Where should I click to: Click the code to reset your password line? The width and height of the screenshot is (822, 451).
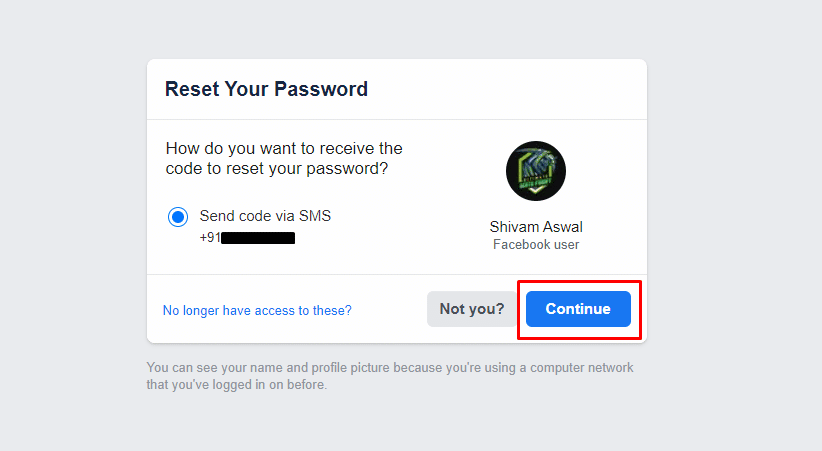point(277,168)
